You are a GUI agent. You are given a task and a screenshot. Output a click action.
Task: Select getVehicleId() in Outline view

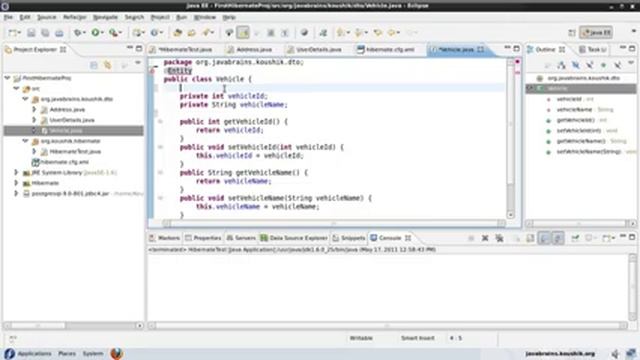coord(576,120)
